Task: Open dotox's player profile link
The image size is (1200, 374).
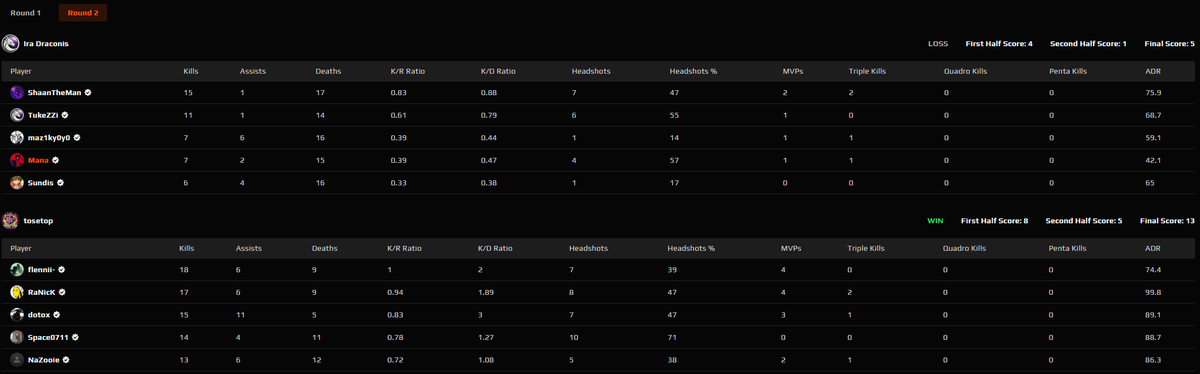Action: (39, 314)
